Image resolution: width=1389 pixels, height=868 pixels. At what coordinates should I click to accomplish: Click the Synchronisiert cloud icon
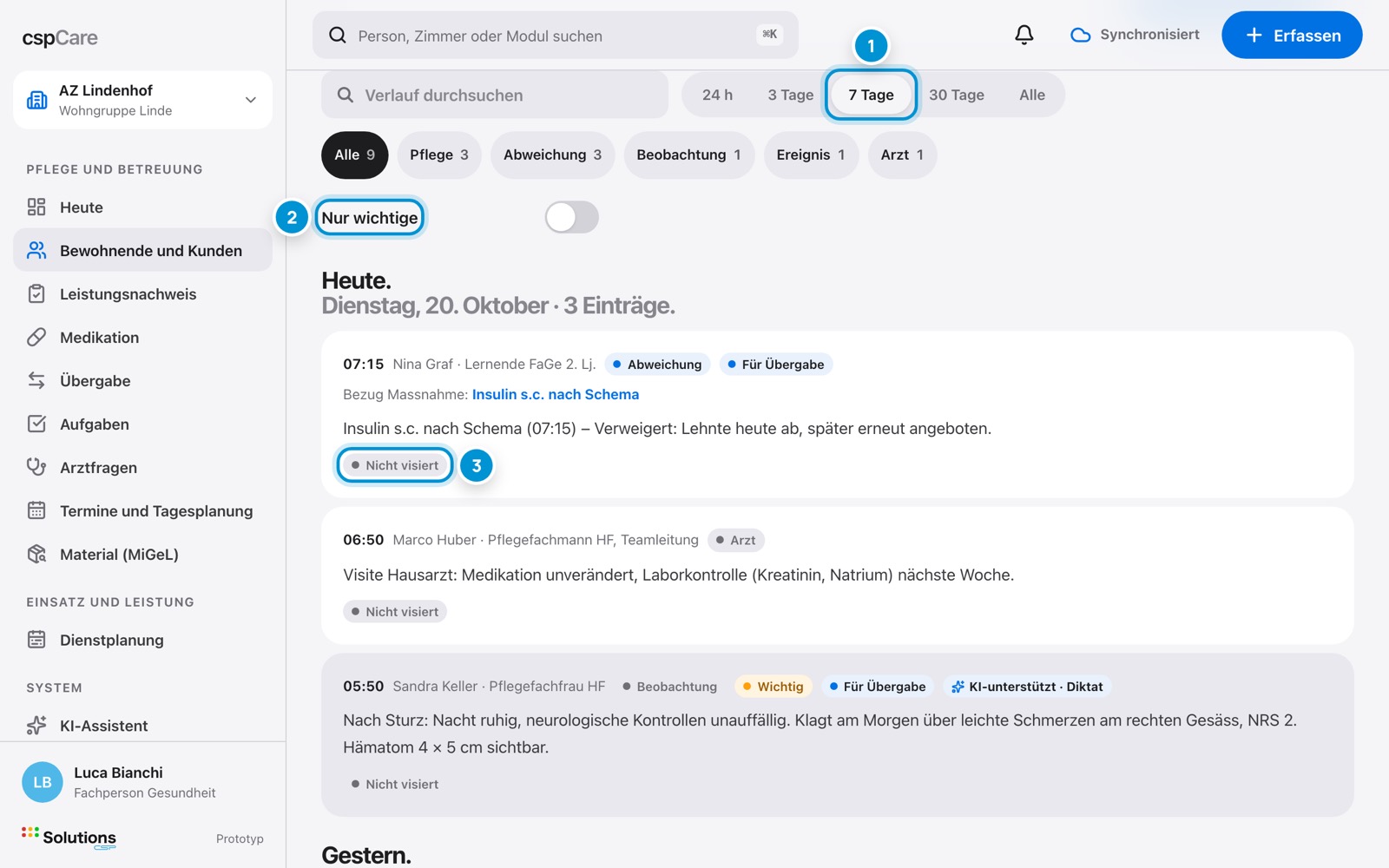point(1081,35)
